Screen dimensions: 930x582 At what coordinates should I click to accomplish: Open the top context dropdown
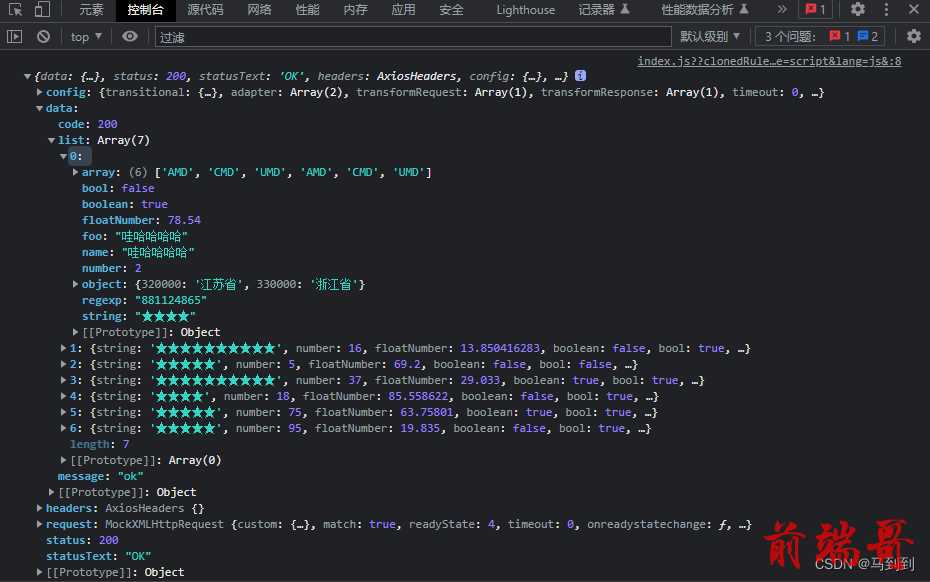86,37
